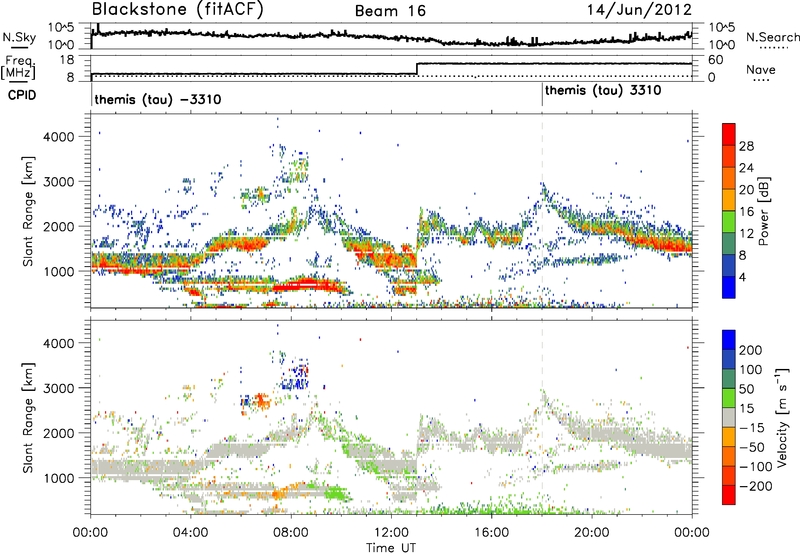800x554 pixels.
Task: Click the "-200" tick on Velocity colorbar
Action: click(x=756, y=486)
